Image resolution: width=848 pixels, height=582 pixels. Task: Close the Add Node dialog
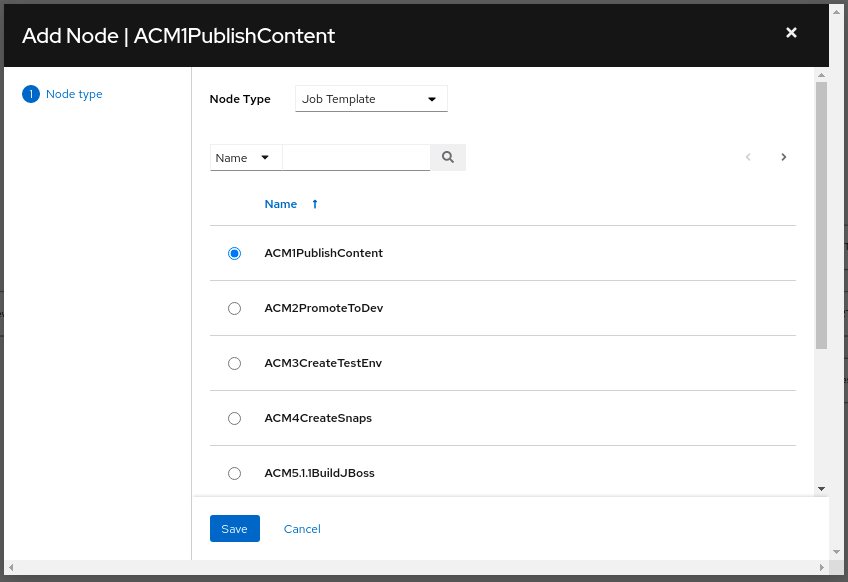[791, 33]
